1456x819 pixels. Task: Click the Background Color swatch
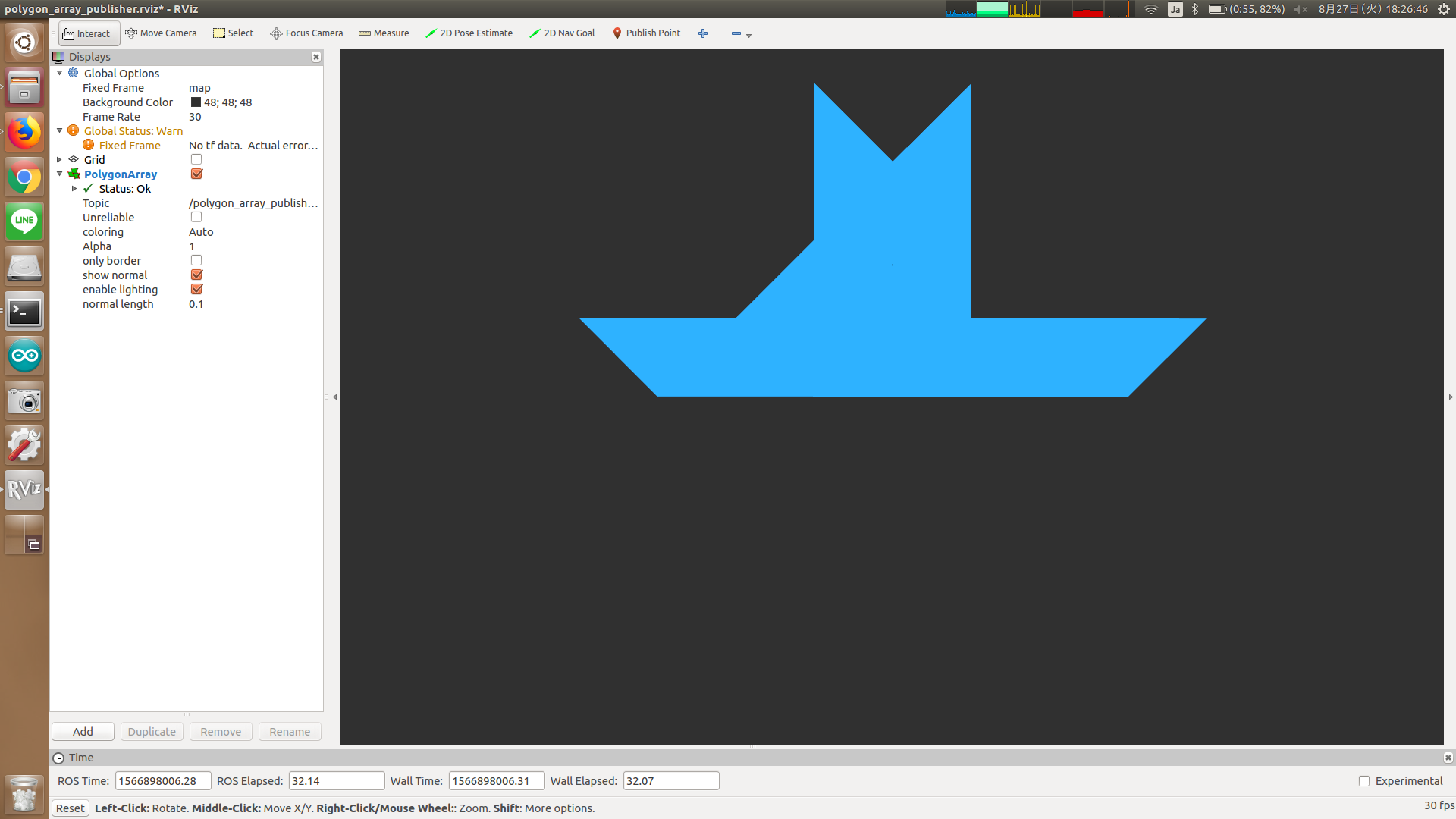pos(196,102)
